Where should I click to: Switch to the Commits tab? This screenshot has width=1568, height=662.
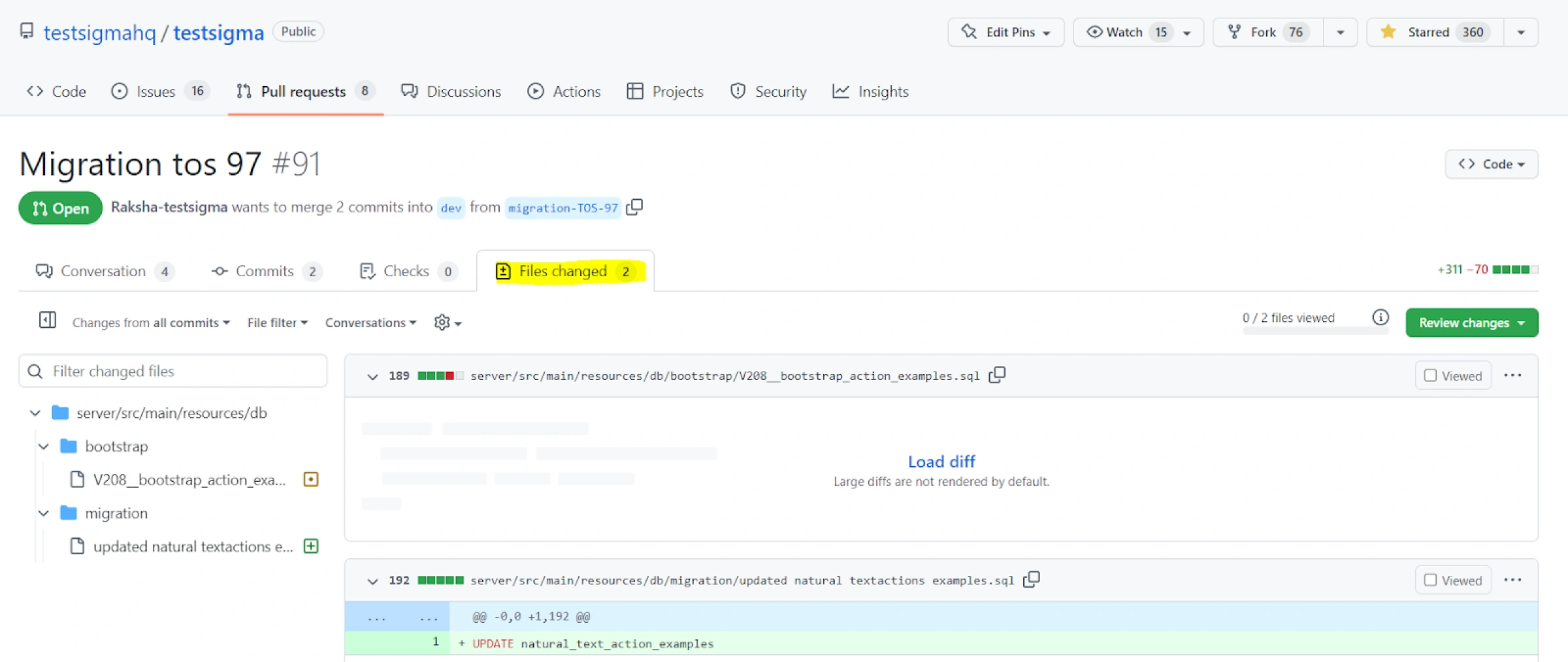[x=265, y=271]
